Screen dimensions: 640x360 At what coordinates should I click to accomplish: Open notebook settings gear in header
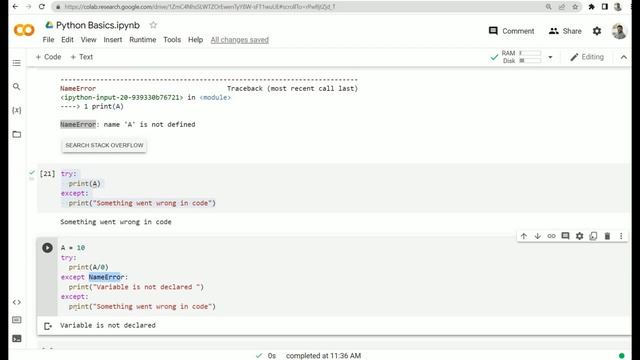coord(597,31)
